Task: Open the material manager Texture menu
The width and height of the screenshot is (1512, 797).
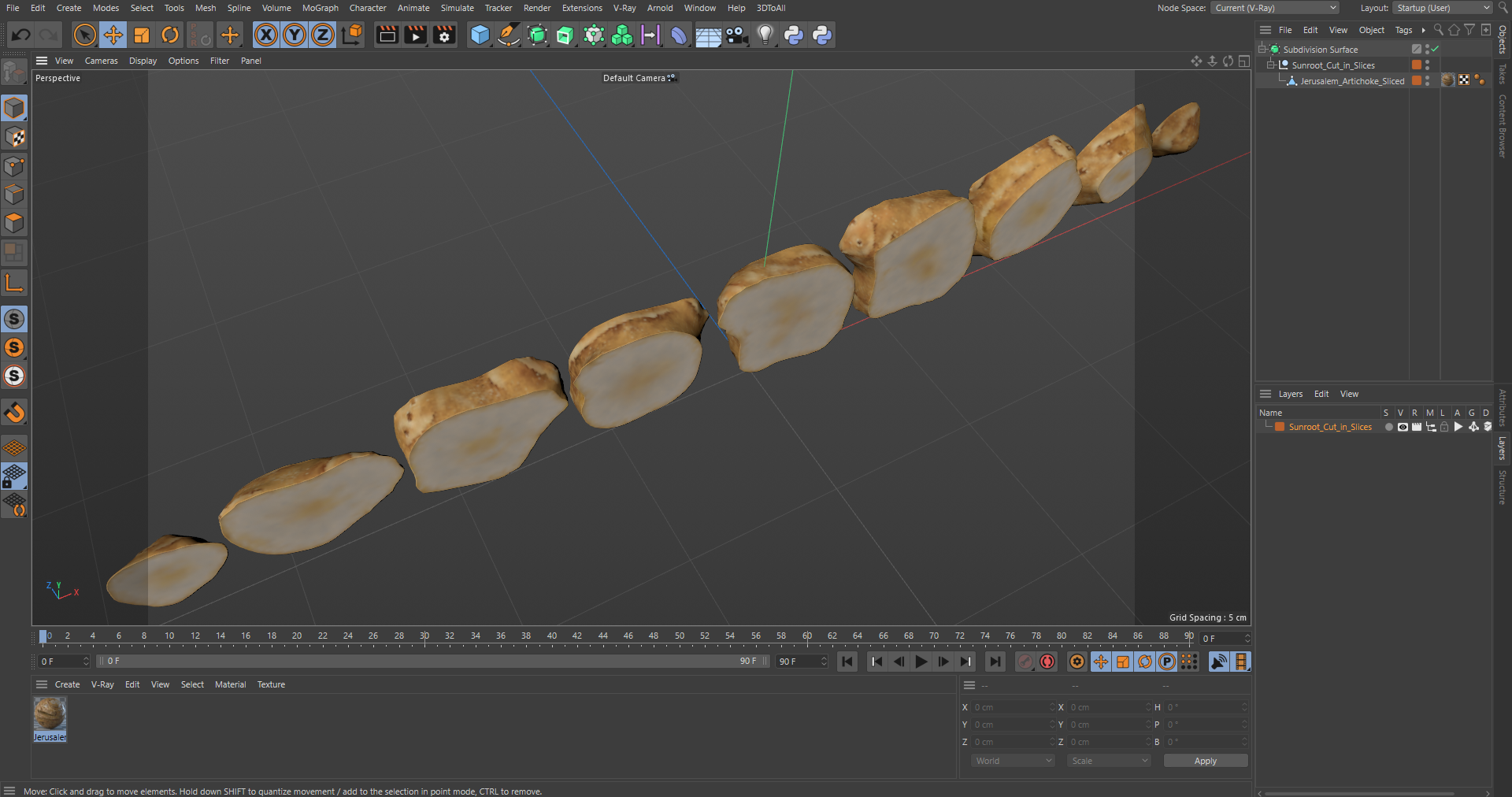Action: coord(271,684)
